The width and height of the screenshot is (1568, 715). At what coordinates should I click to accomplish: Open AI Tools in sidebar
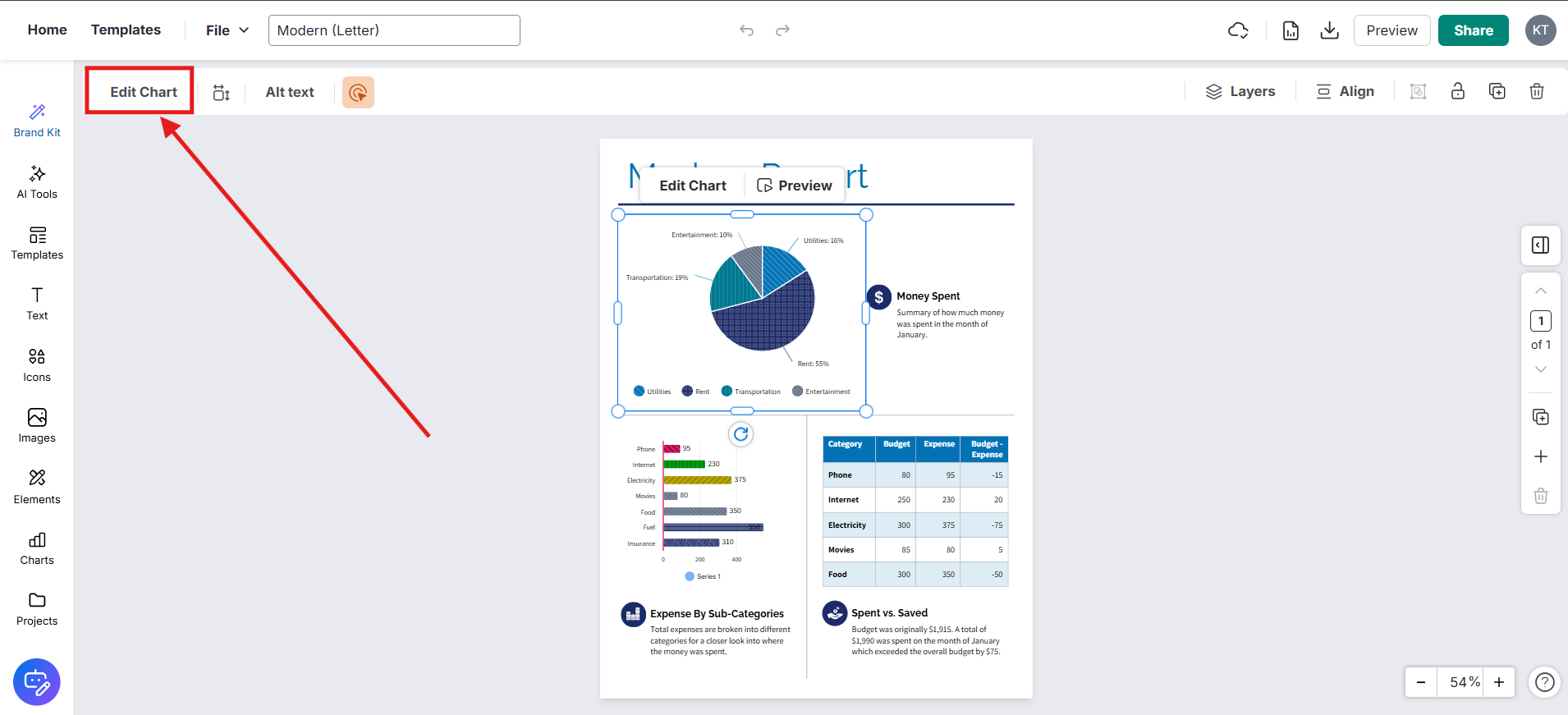[x=37, y=182]
